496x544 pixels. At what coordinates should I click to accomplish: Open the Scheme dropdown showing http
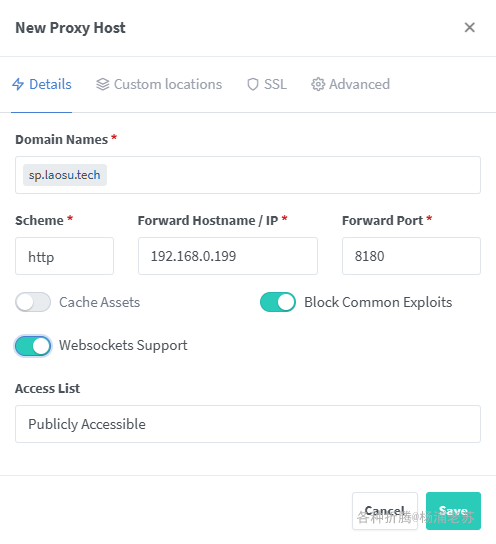65,256
